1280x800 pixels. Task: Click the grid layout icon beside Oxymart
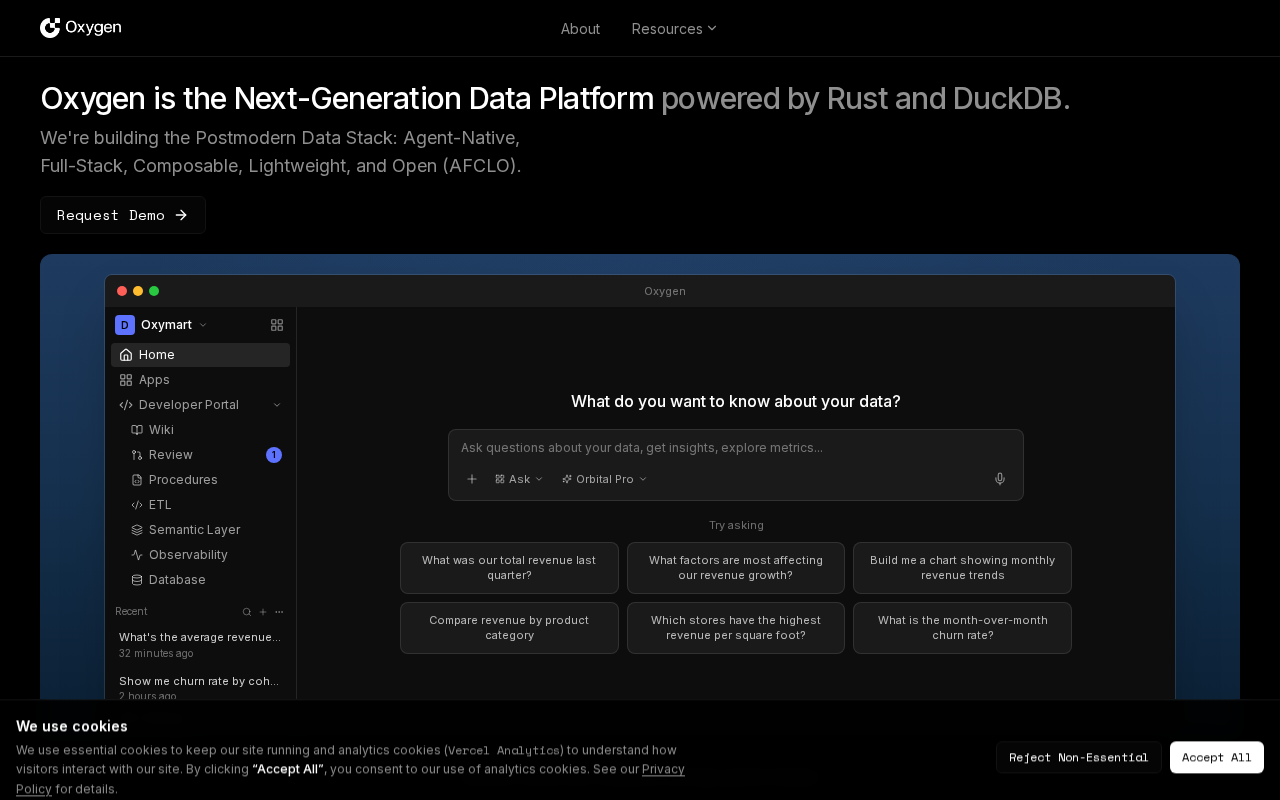(x=277, y=325)
